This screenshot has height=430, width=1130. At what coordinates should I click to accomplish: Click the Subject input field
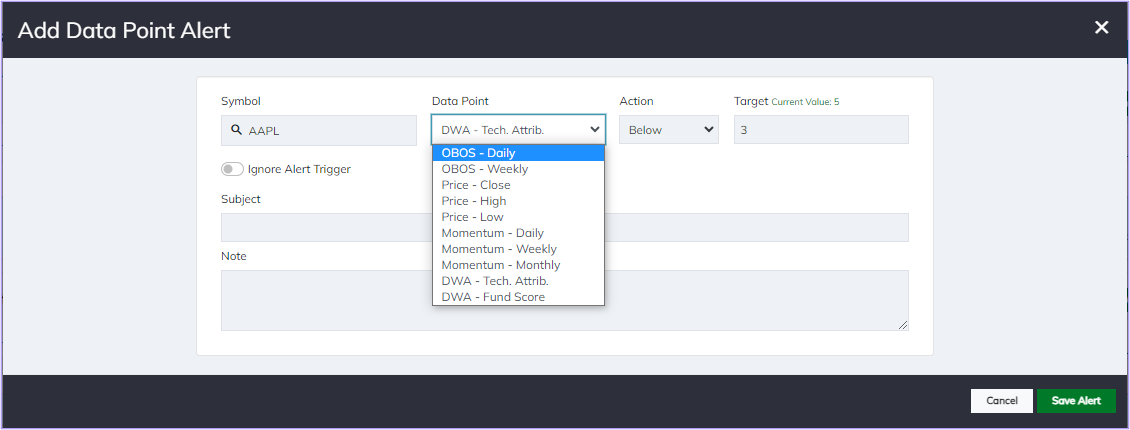click(564, 228)
